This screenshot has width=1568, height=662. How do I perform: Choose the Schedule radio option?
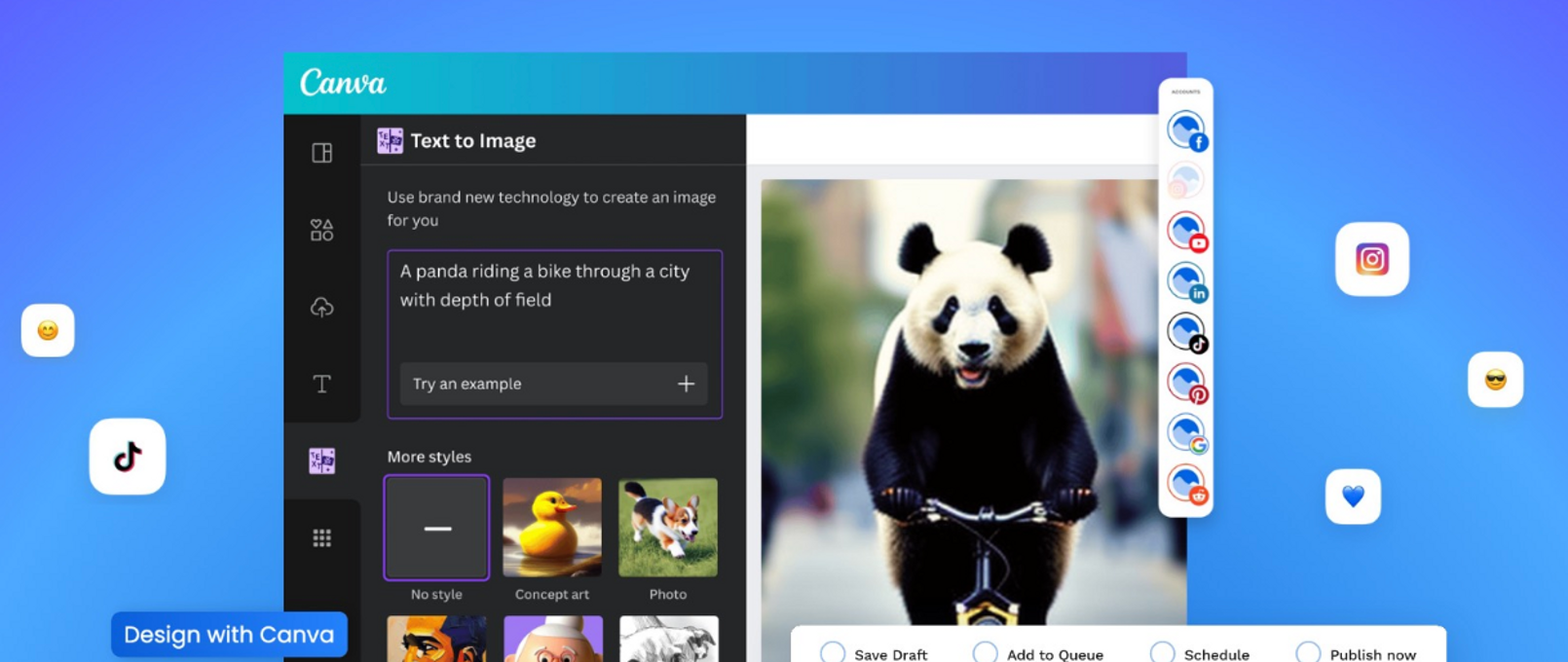[1163, 653]
